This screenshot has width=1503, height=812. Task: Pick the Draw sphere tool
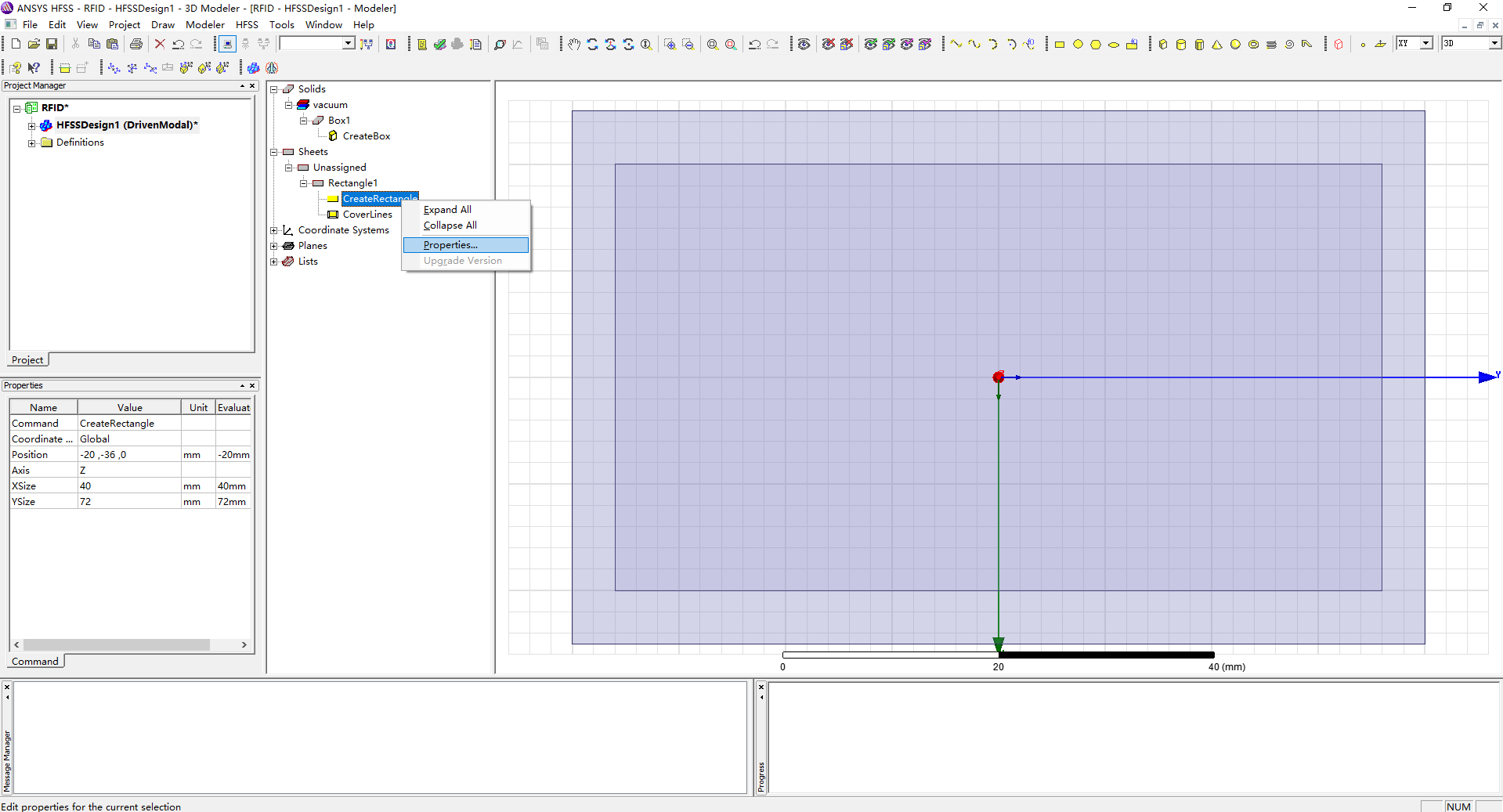point(1235,45)
